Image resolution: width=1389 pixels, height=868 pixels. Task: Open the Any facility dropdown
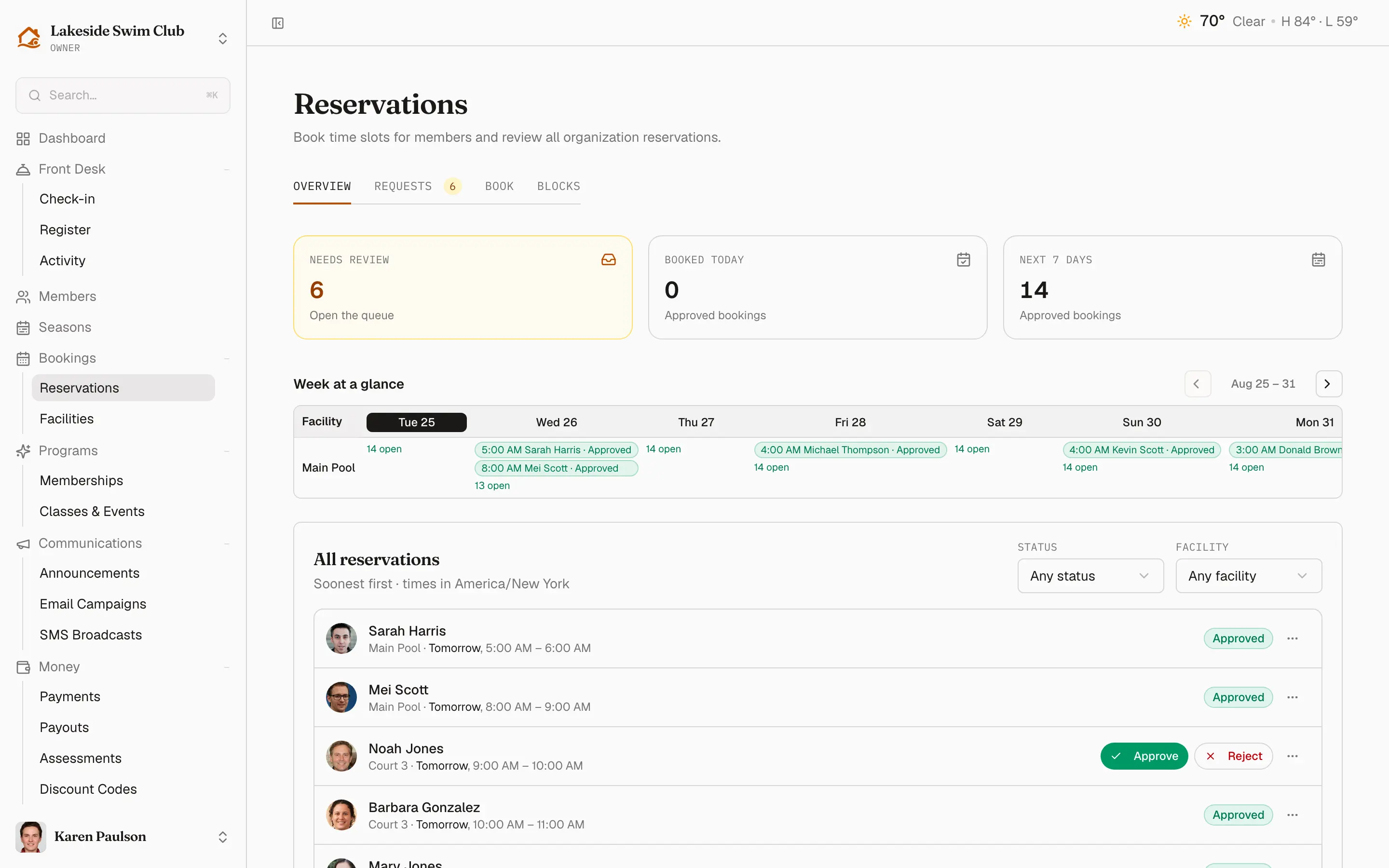(1248, 576)
